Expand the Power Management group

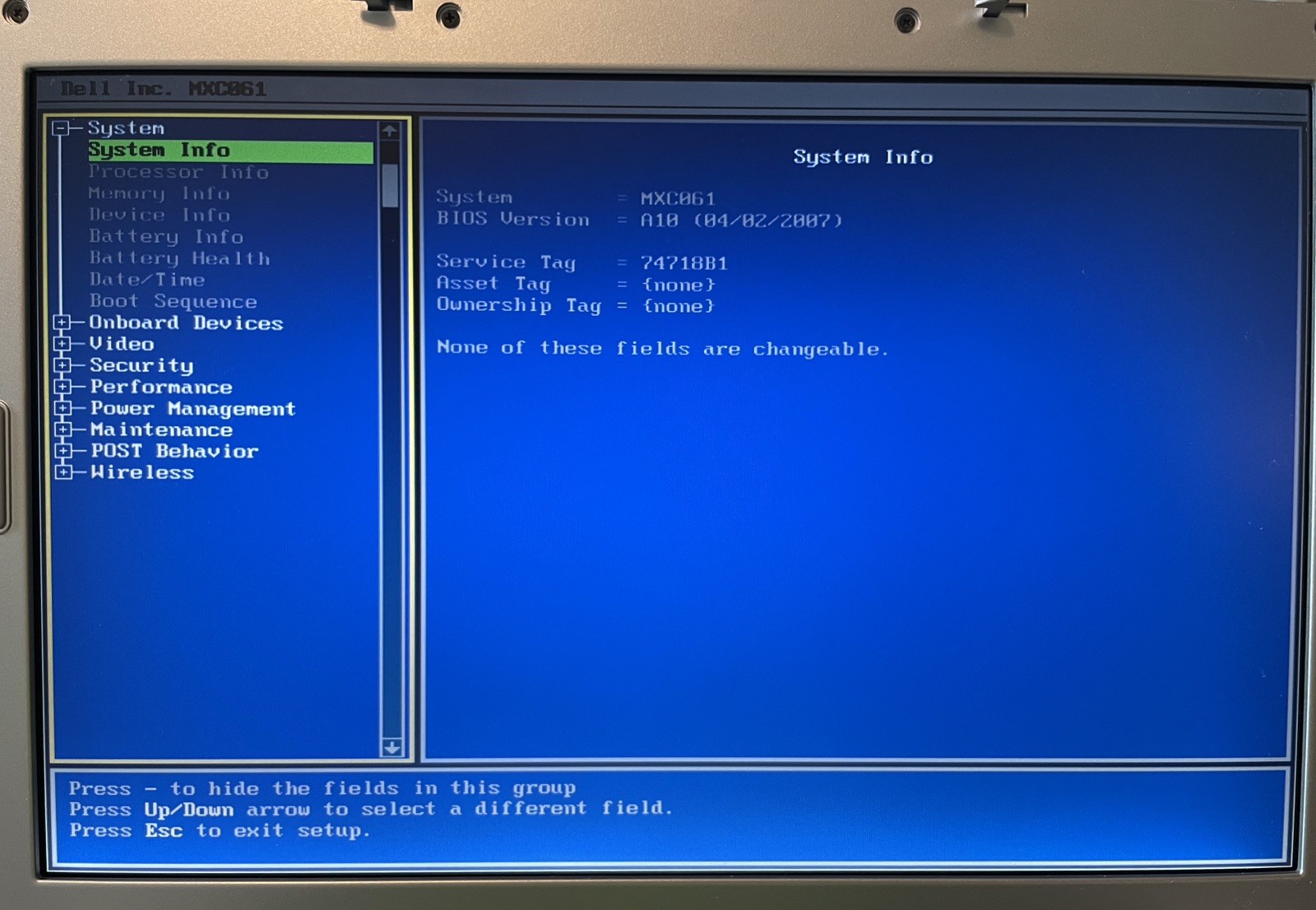tap(63, 408)
